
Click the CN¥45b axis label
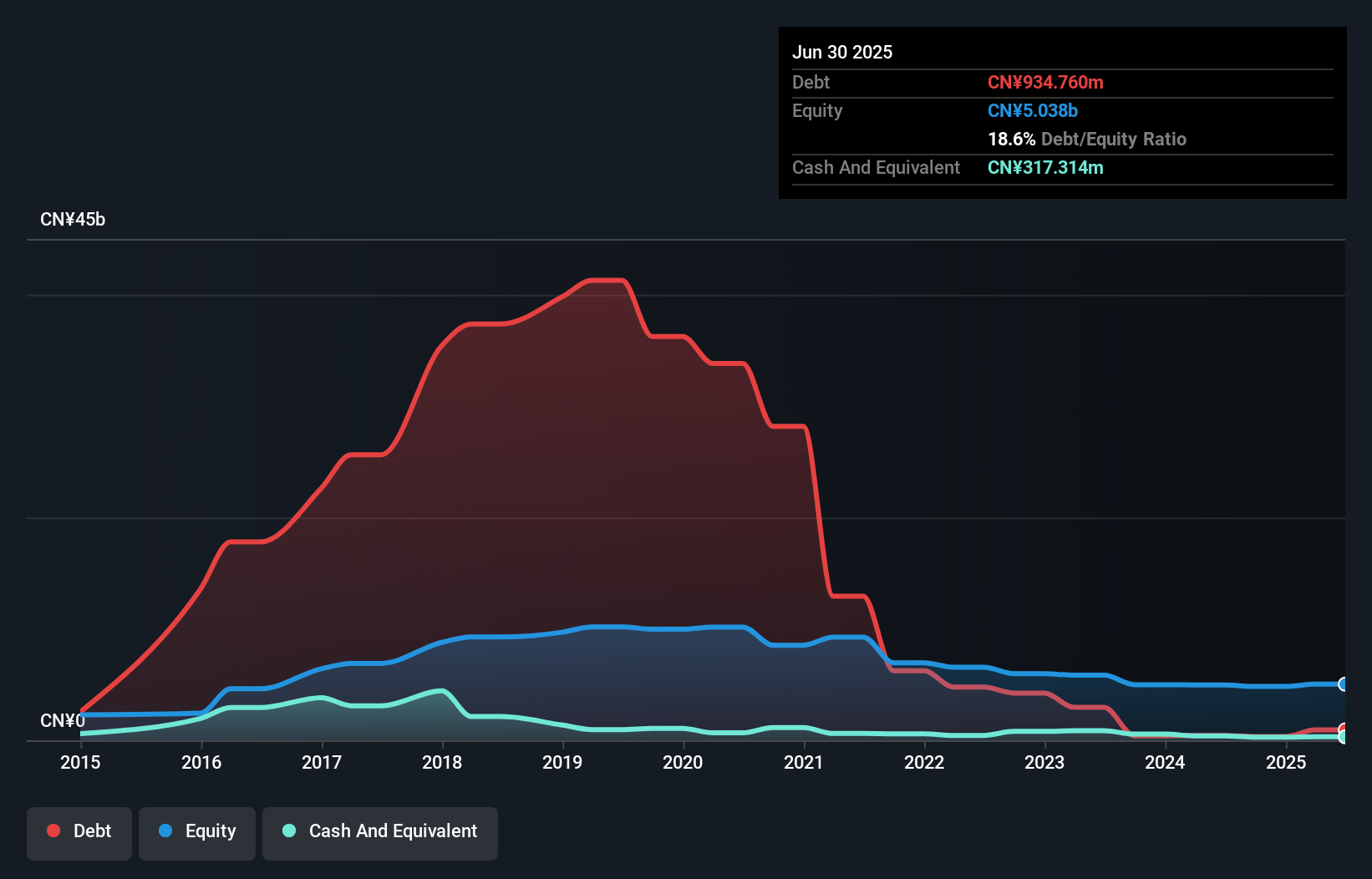click(74, 219)
